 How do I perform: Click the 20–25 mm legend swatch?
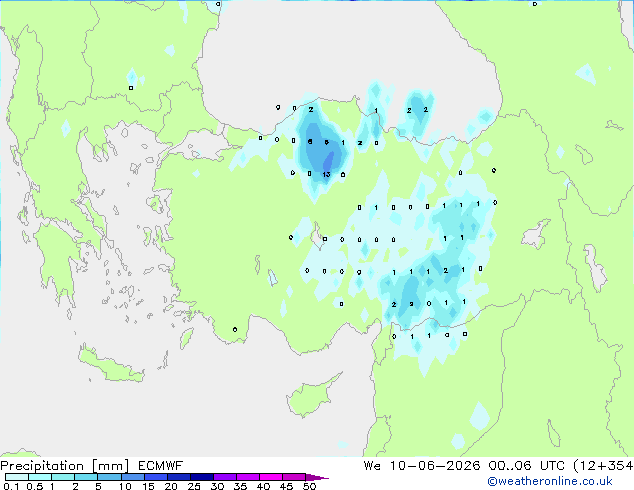point(178,477)
